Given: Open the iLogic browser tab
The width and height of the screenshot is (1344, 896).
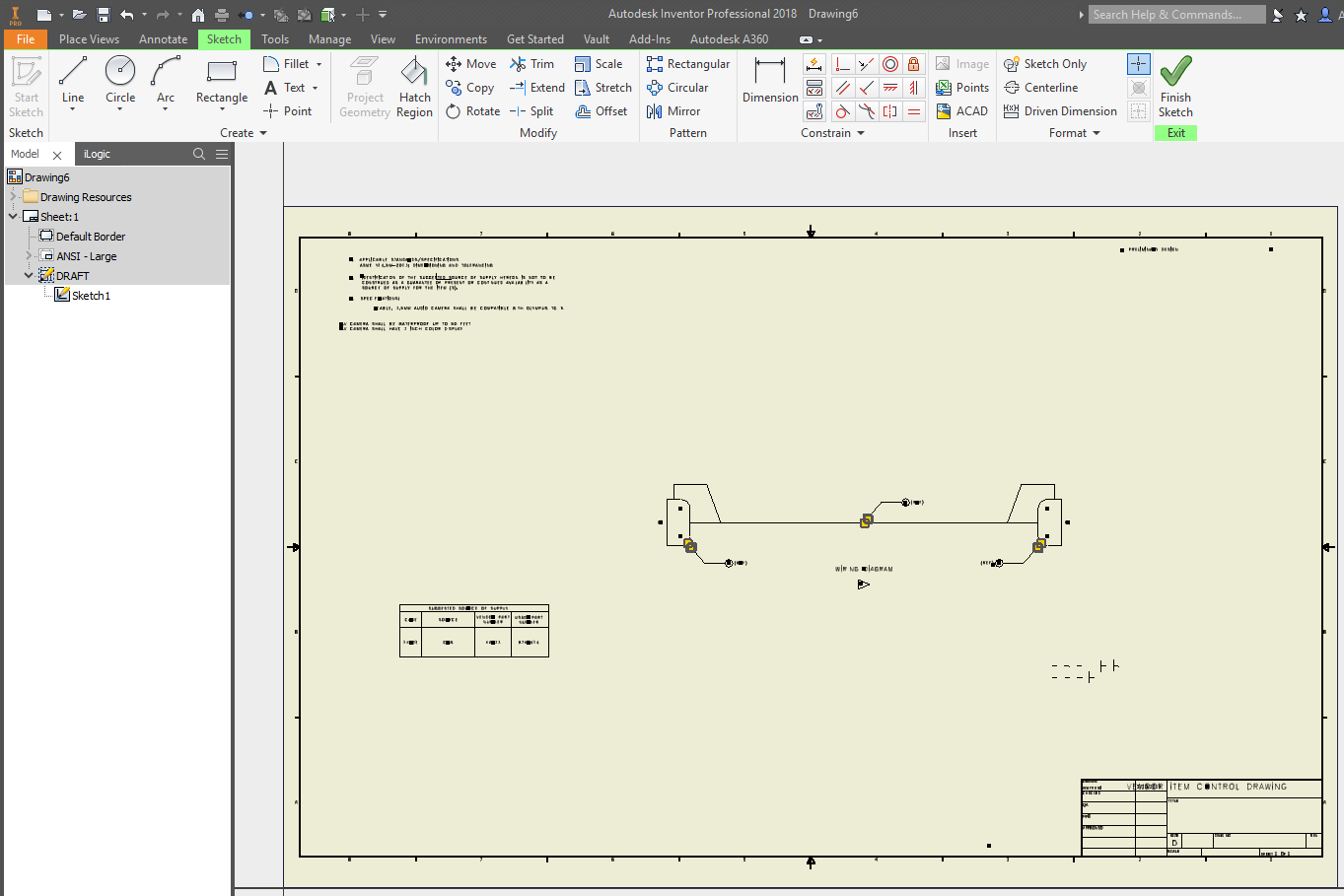Looking at the screenshot, I should pos(97,154).
